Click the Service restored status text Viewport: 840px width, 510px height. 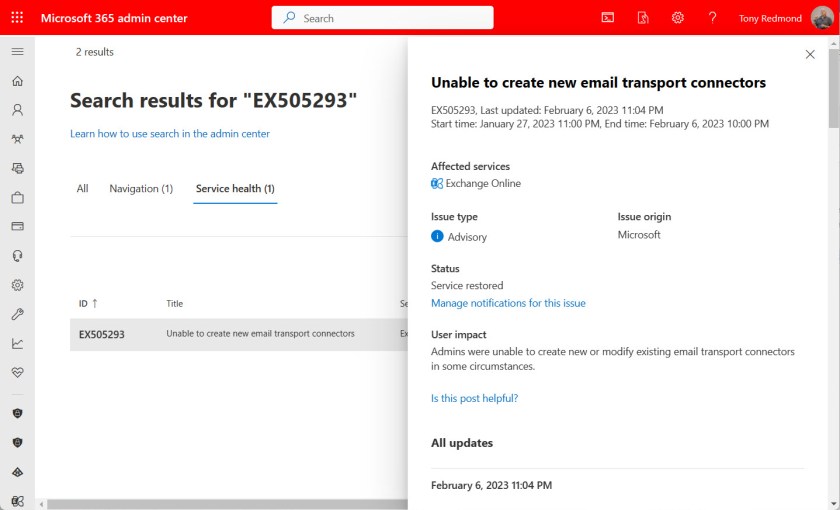coord(467,286)
